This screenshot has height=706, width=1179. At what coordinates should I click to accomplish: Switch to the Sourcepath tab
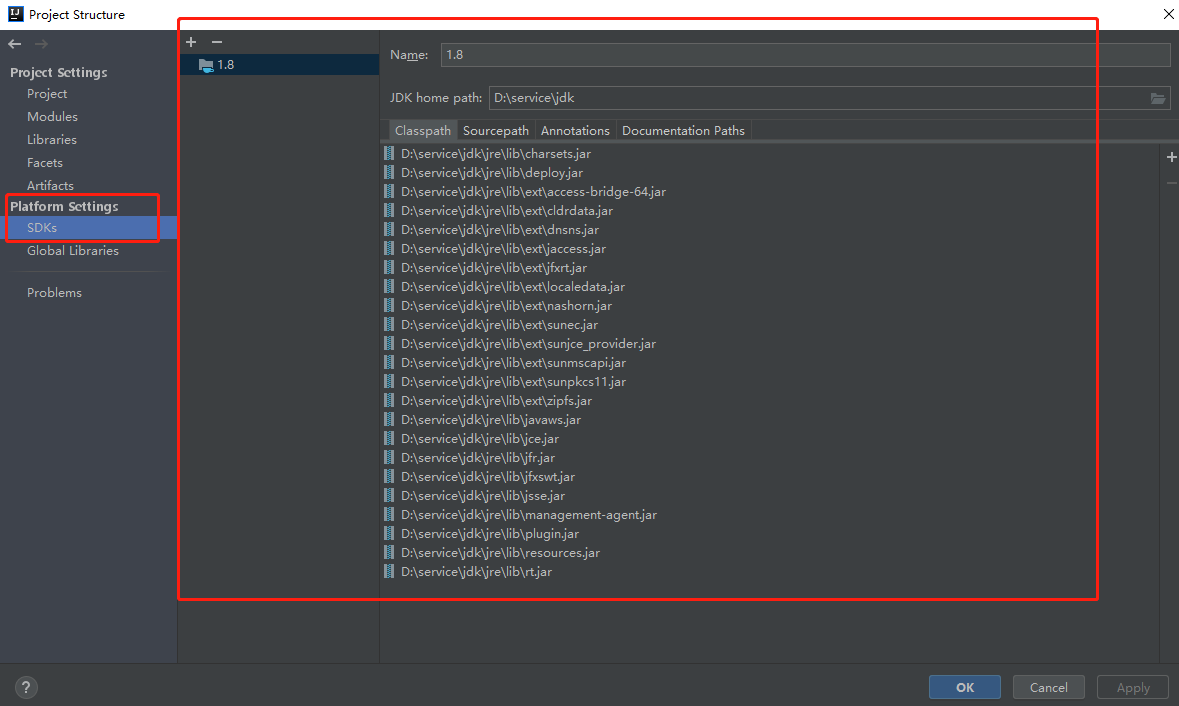tap(495, 130)
